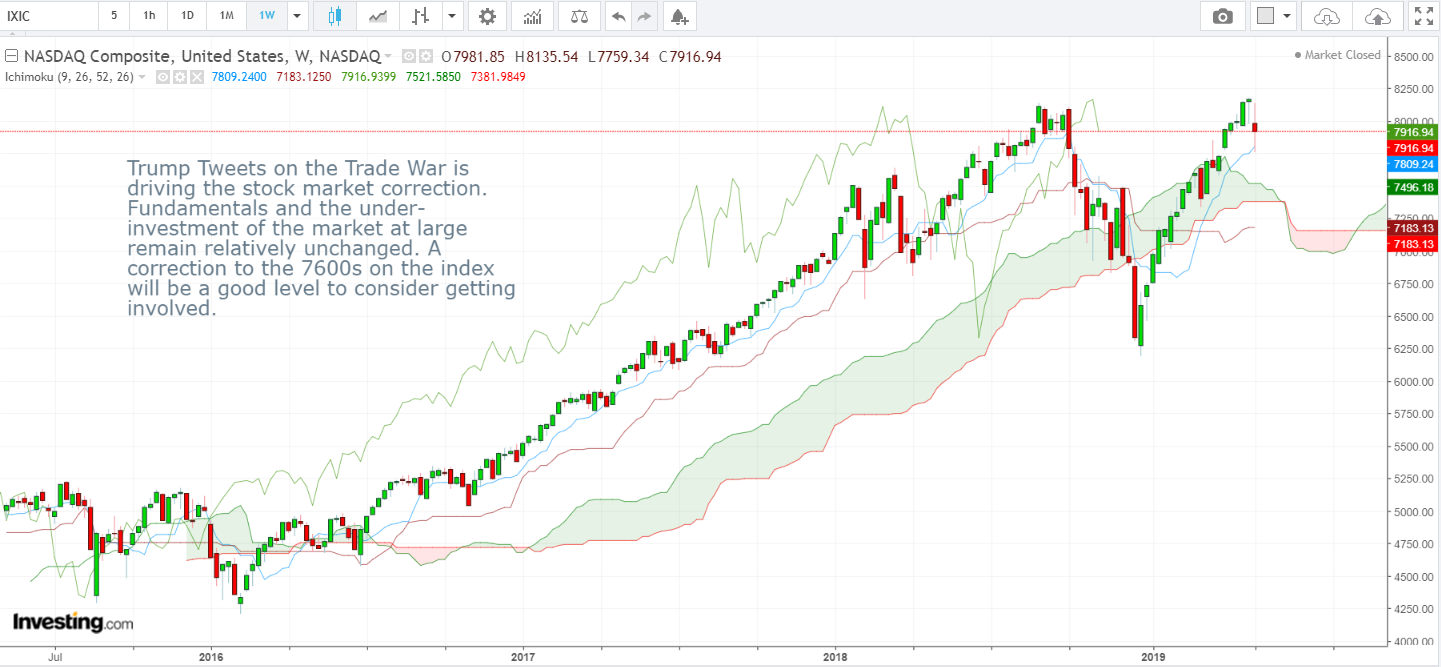Collapse the legend with the minus box

coord(12,56)
